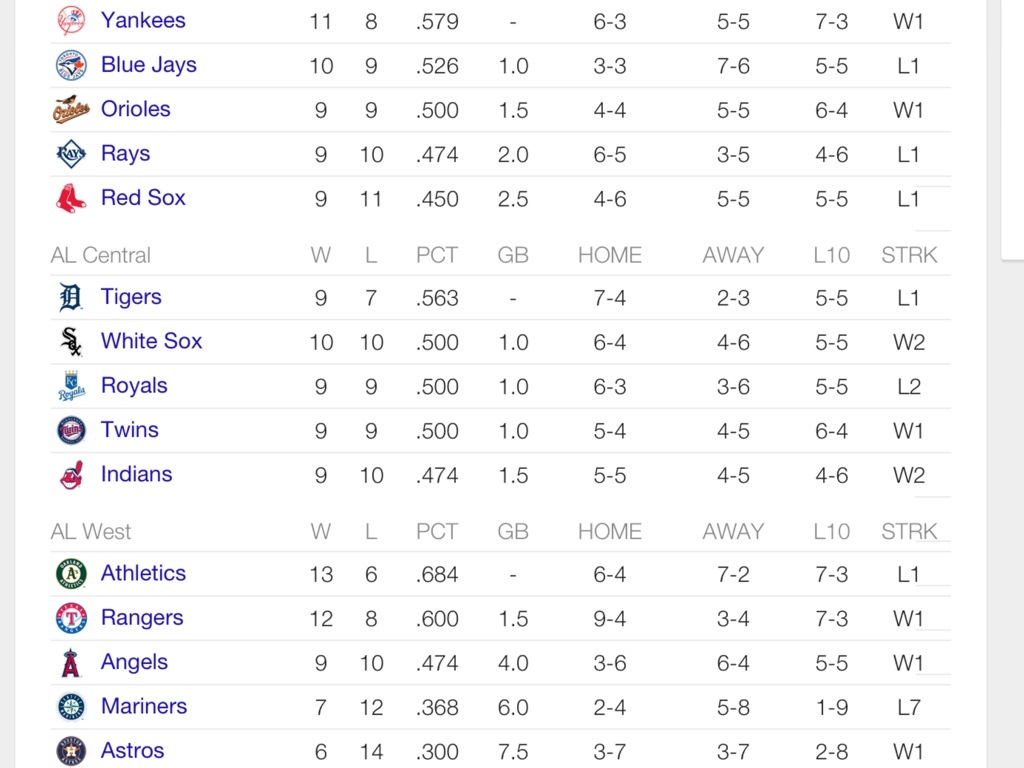Click the Indians team logo

click(71, 475)
